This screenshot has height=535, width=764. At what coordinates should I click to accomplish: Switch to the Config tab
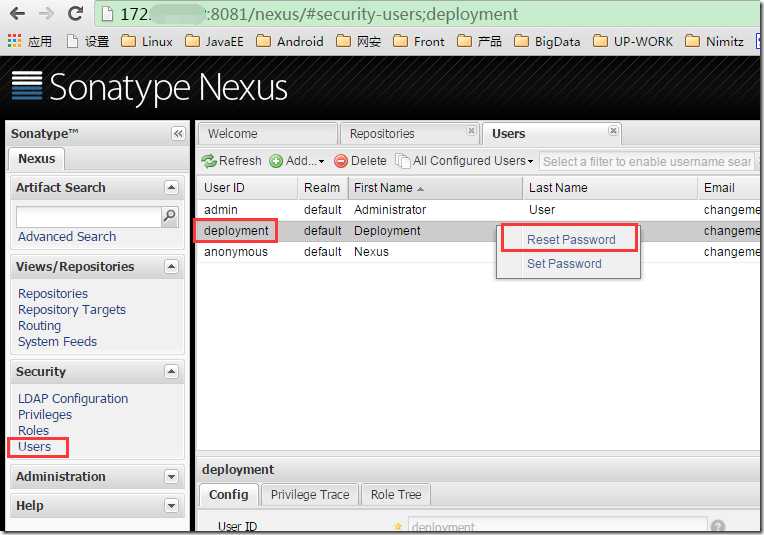[229, 495]
